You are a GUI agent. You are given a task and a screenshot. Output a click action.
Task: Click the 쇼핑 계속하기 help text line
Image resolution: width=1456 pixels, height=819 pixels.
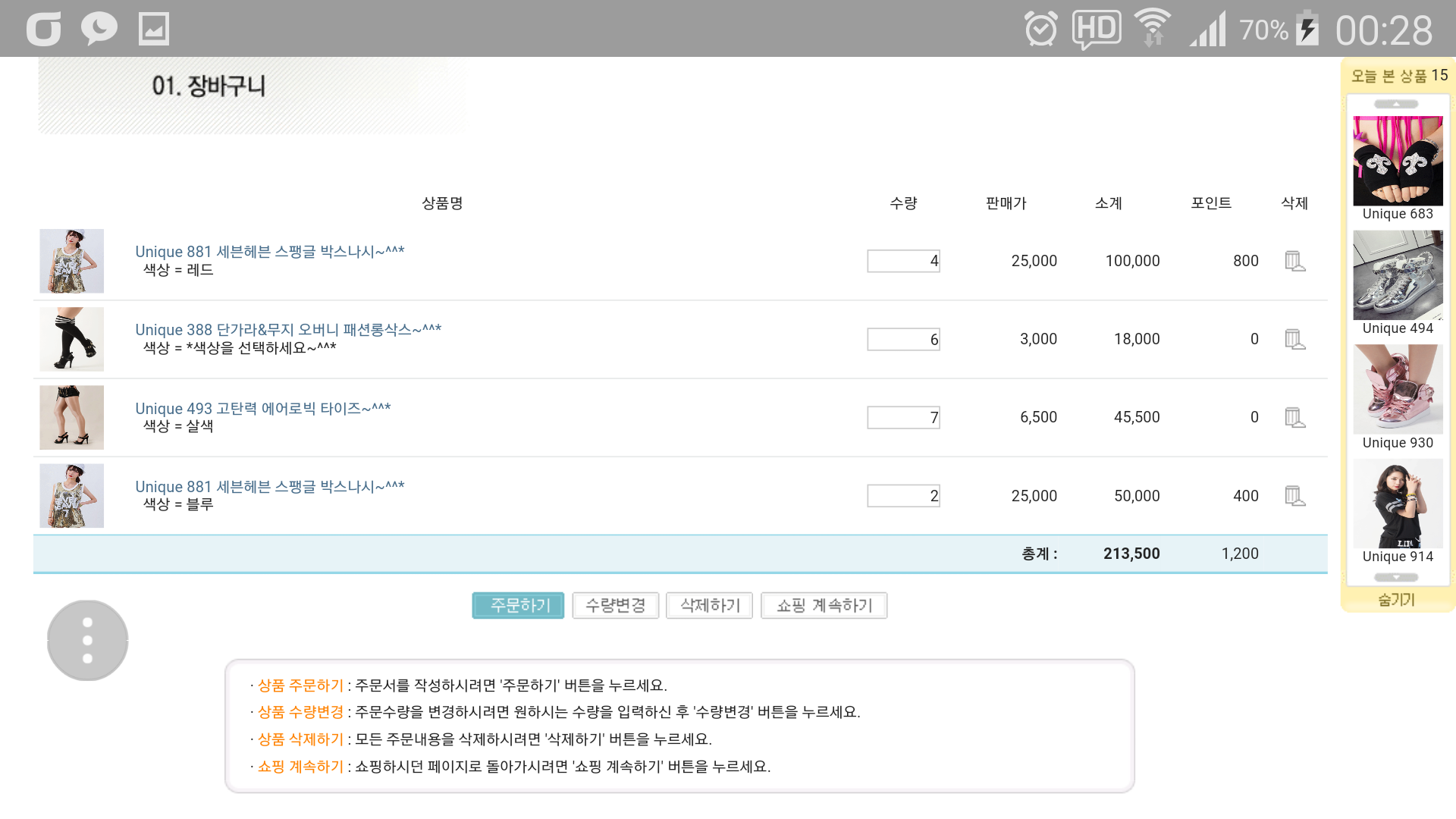coord(510,767)
